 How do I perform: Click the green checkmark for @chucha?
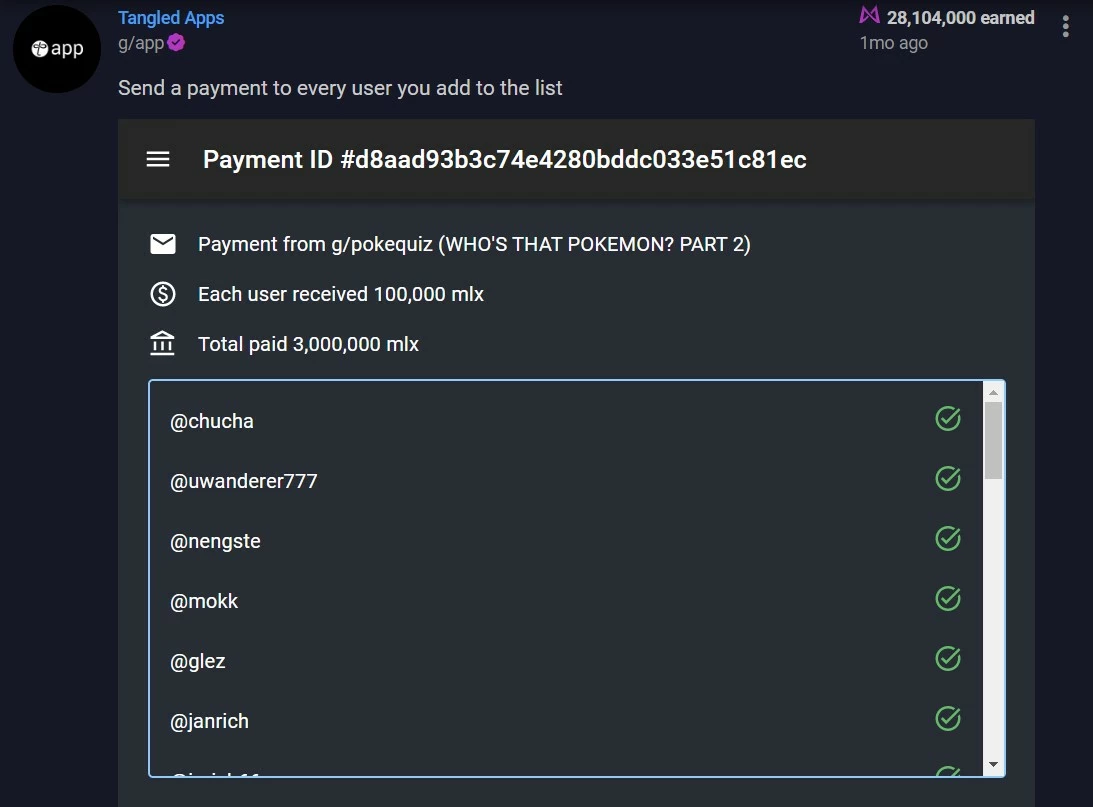coord(948,419)
